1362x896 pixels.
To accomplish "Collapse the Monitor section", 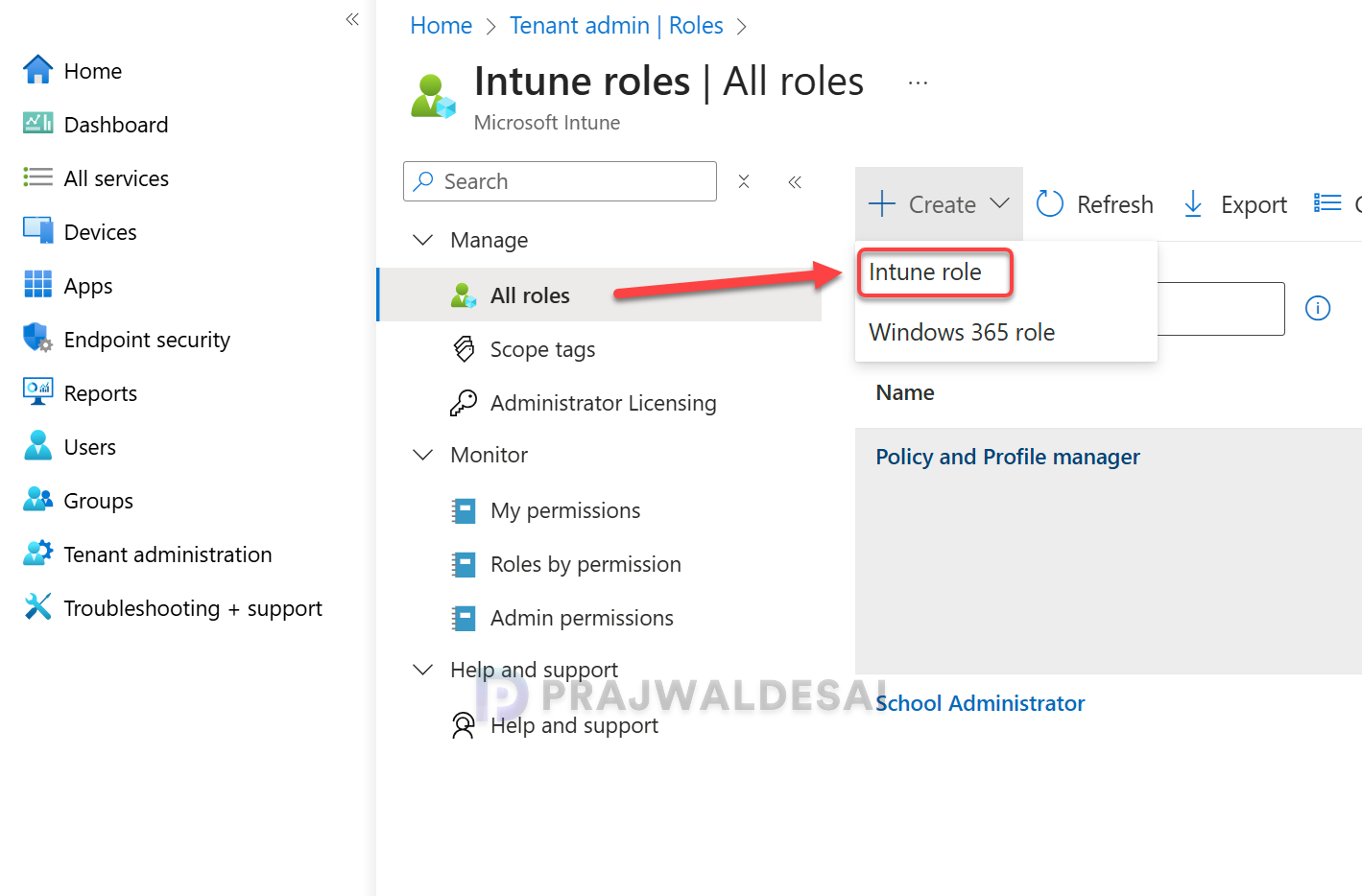I will [422, 455].
